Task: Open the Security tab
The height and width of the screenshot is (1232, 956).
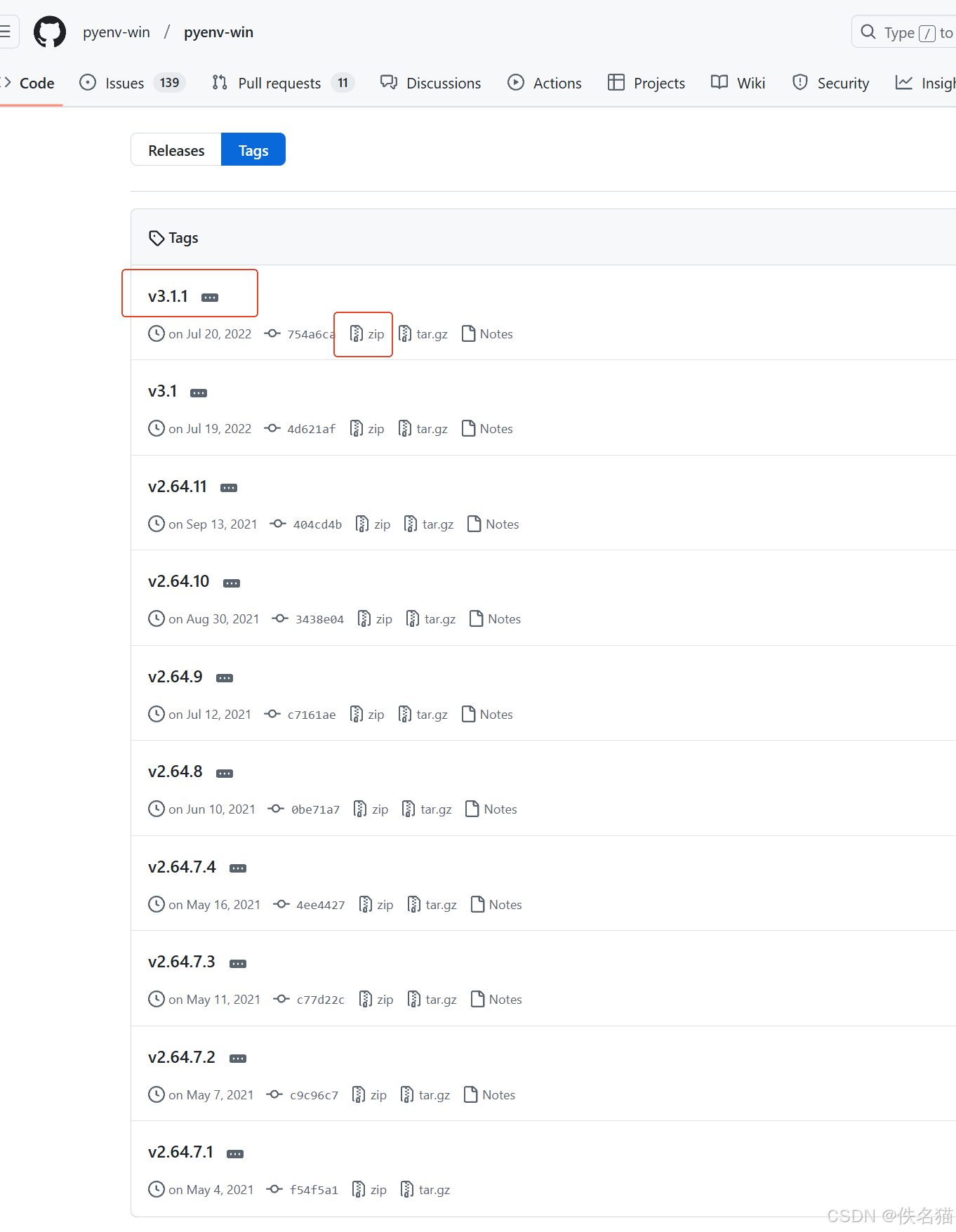Action: click(x=830, y=83)
